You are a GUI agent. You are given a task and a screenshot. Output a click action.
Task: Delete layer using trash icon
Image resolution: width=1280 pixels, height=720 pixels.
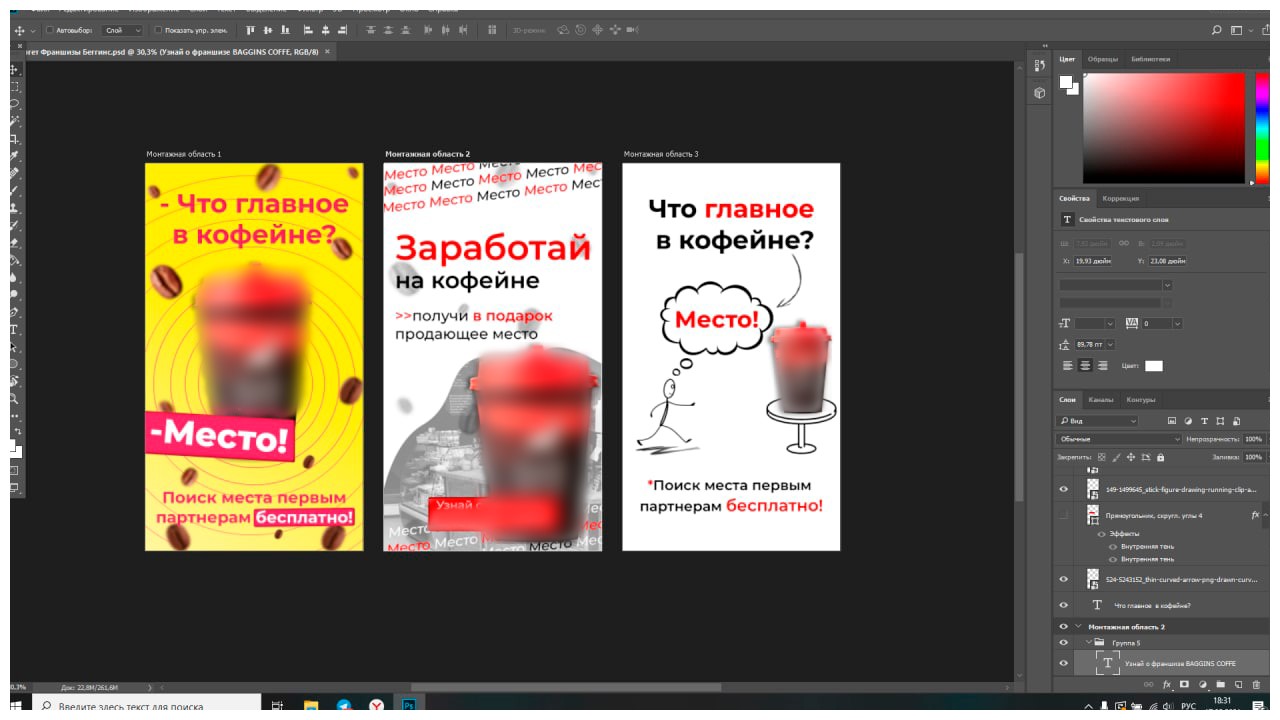pos(1256,685)
